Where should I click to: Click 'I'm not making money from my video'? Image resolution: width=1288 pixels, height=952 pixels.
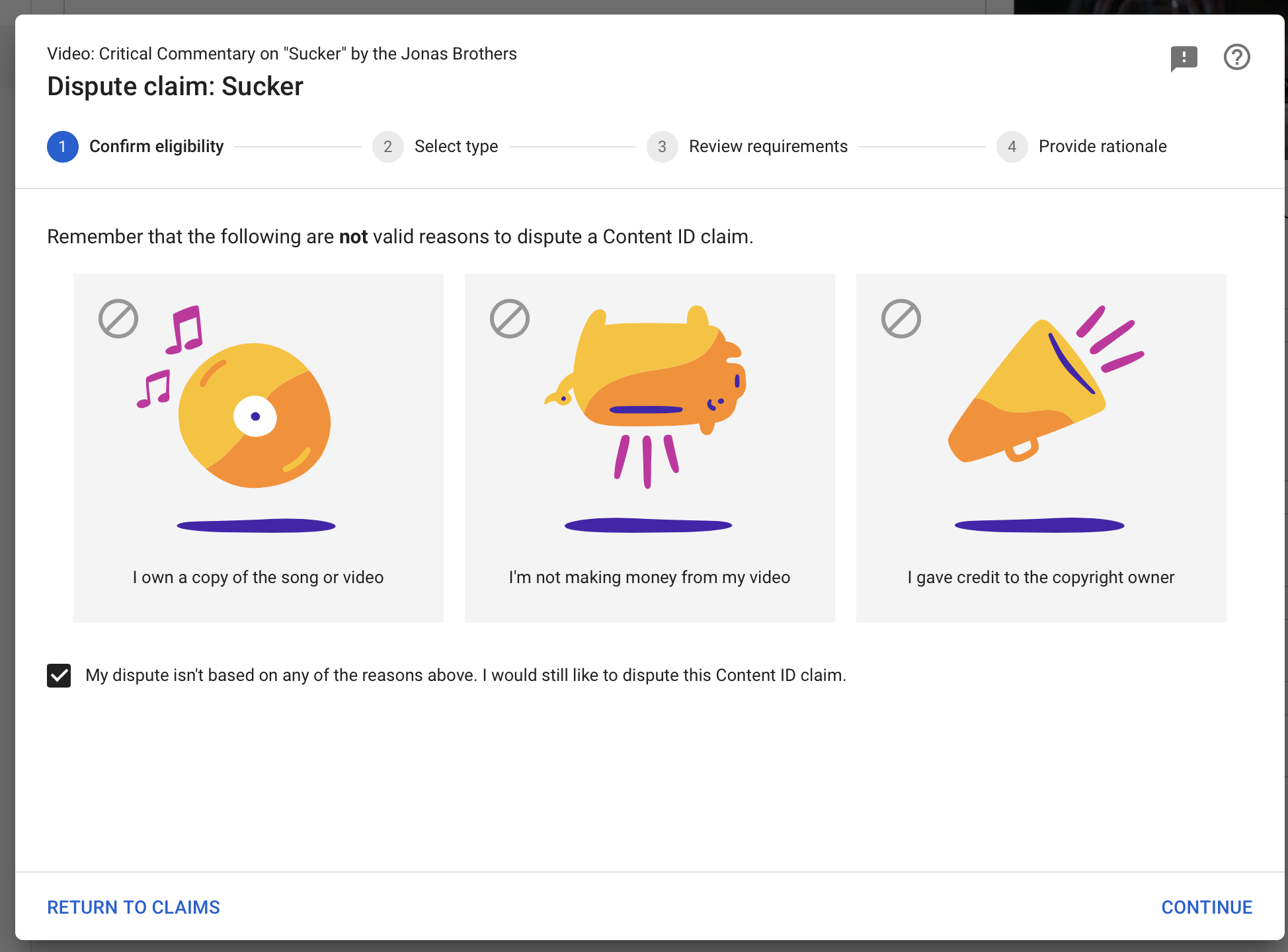(x=649, y=577)
